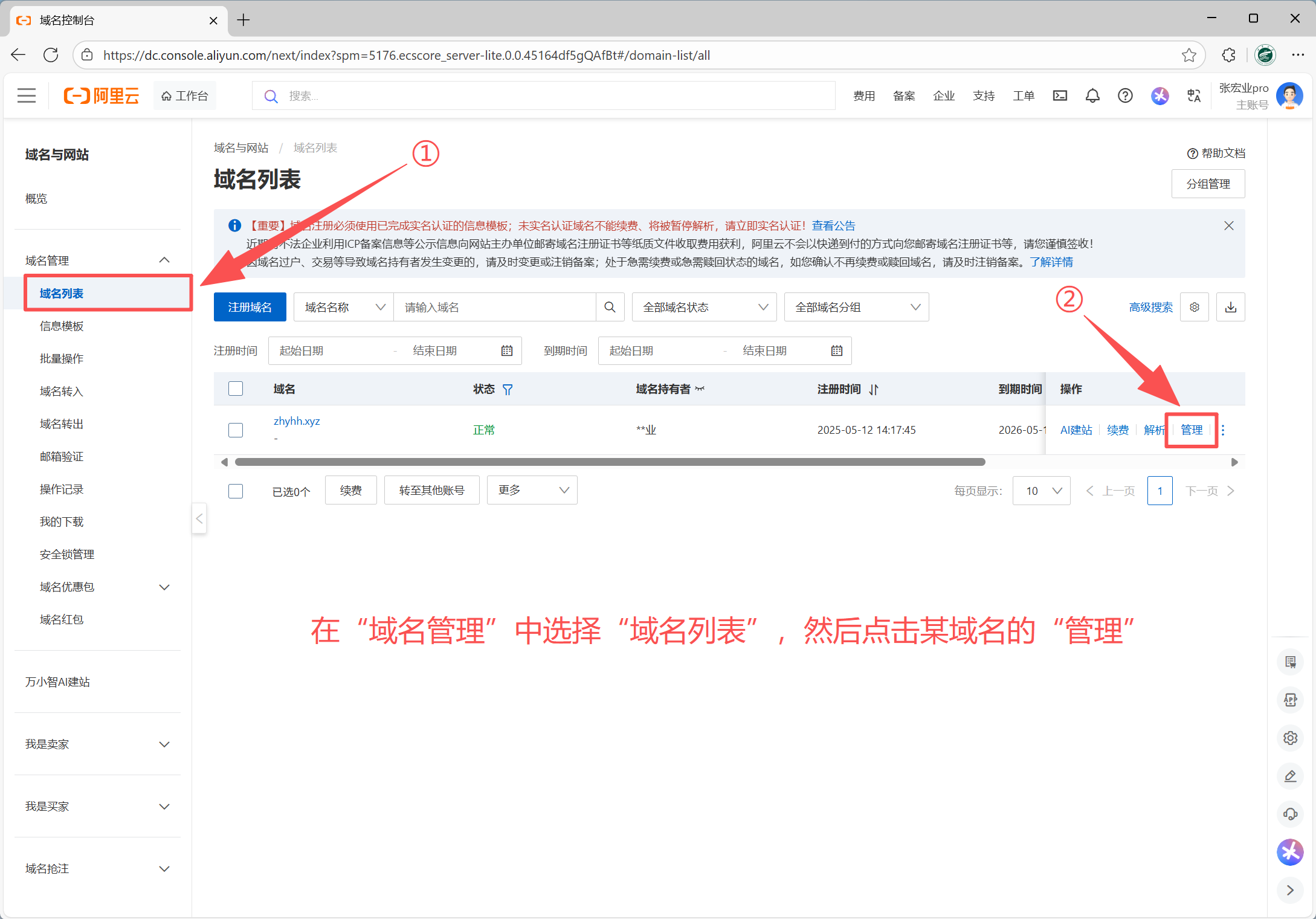Click the download export icon above the table
Viewport: 1316px width, 919px height.
click(1231, 307)
